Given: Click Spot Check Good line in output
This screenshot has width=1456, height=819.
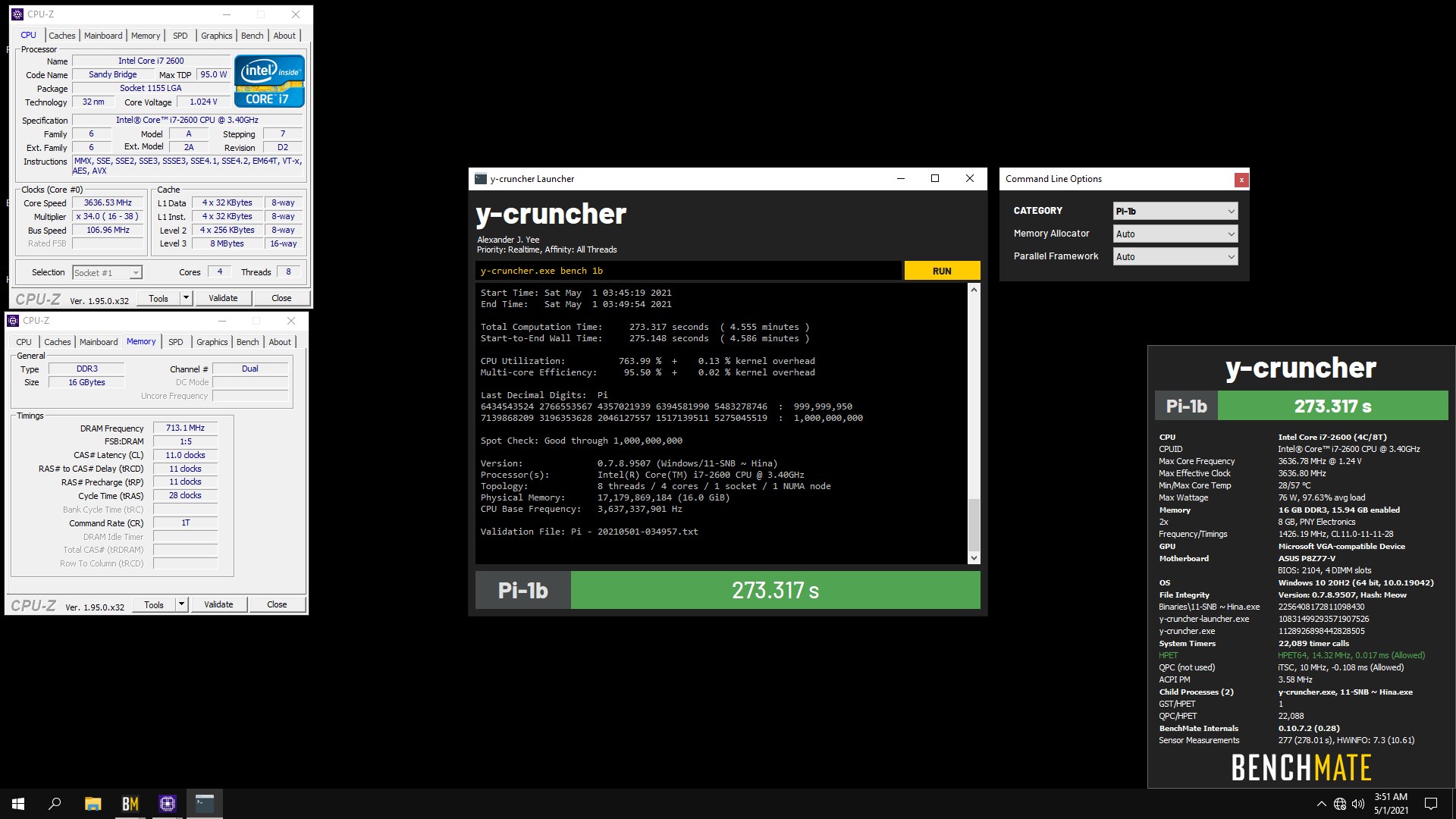Looking at the screenshot, I should [581, 441].
